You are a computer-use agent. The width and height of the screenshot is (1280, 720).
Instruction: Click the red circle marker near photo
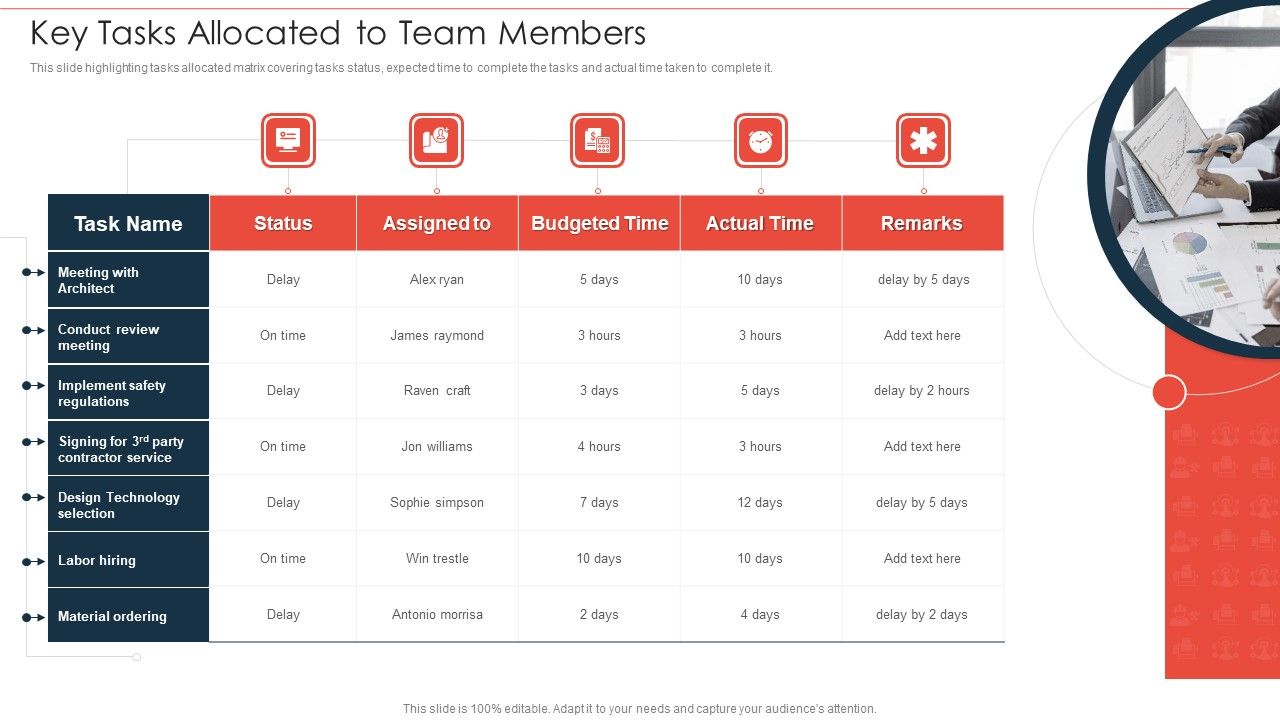(x=1169, y=392)
